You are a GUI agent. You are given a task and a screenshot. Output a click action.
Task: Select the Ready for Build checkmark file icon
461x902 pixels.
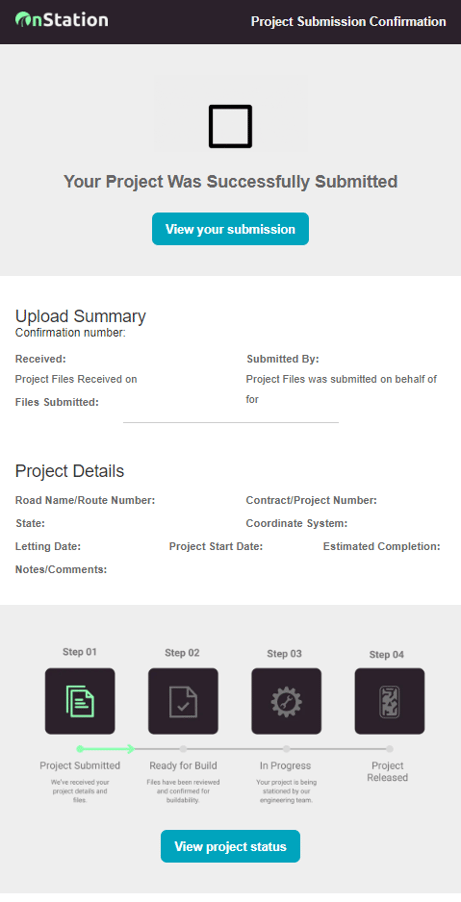[183, 701]
